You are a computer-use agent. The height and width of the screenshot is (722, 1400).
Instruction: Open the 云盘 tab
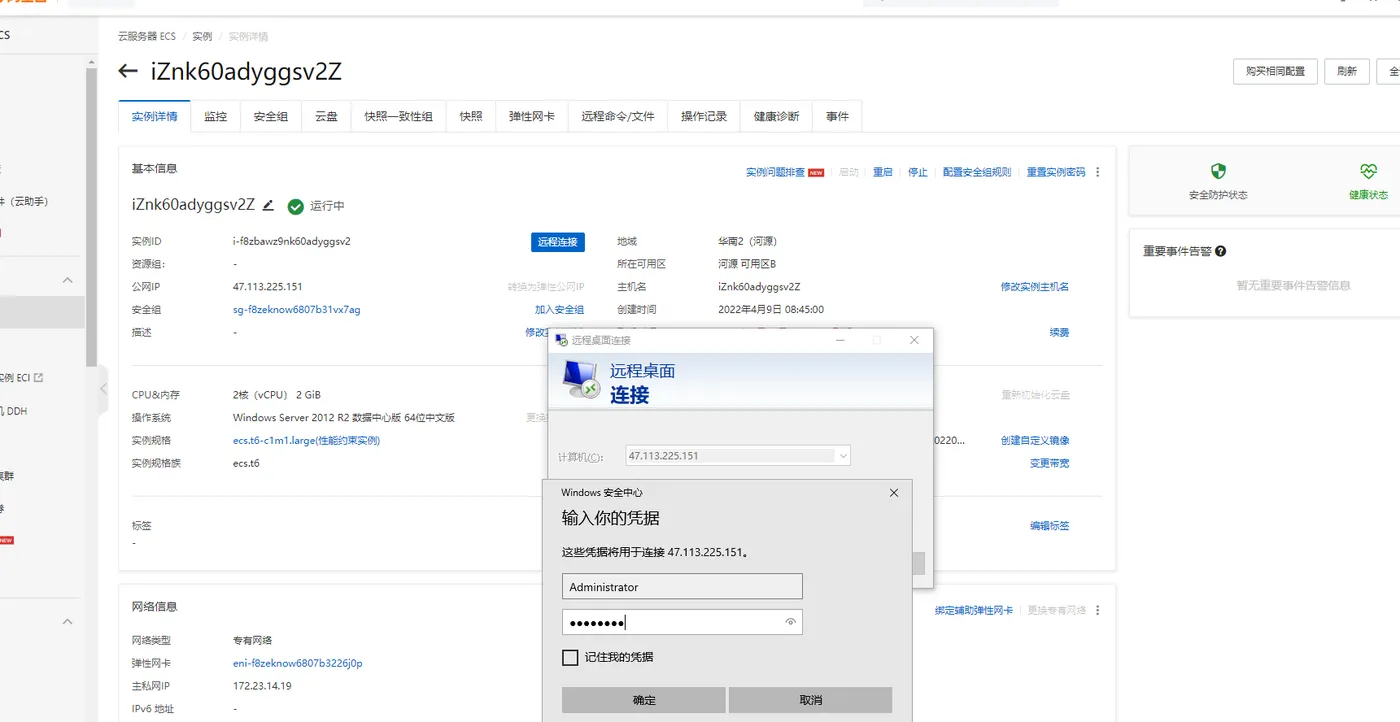pos(326,116)
